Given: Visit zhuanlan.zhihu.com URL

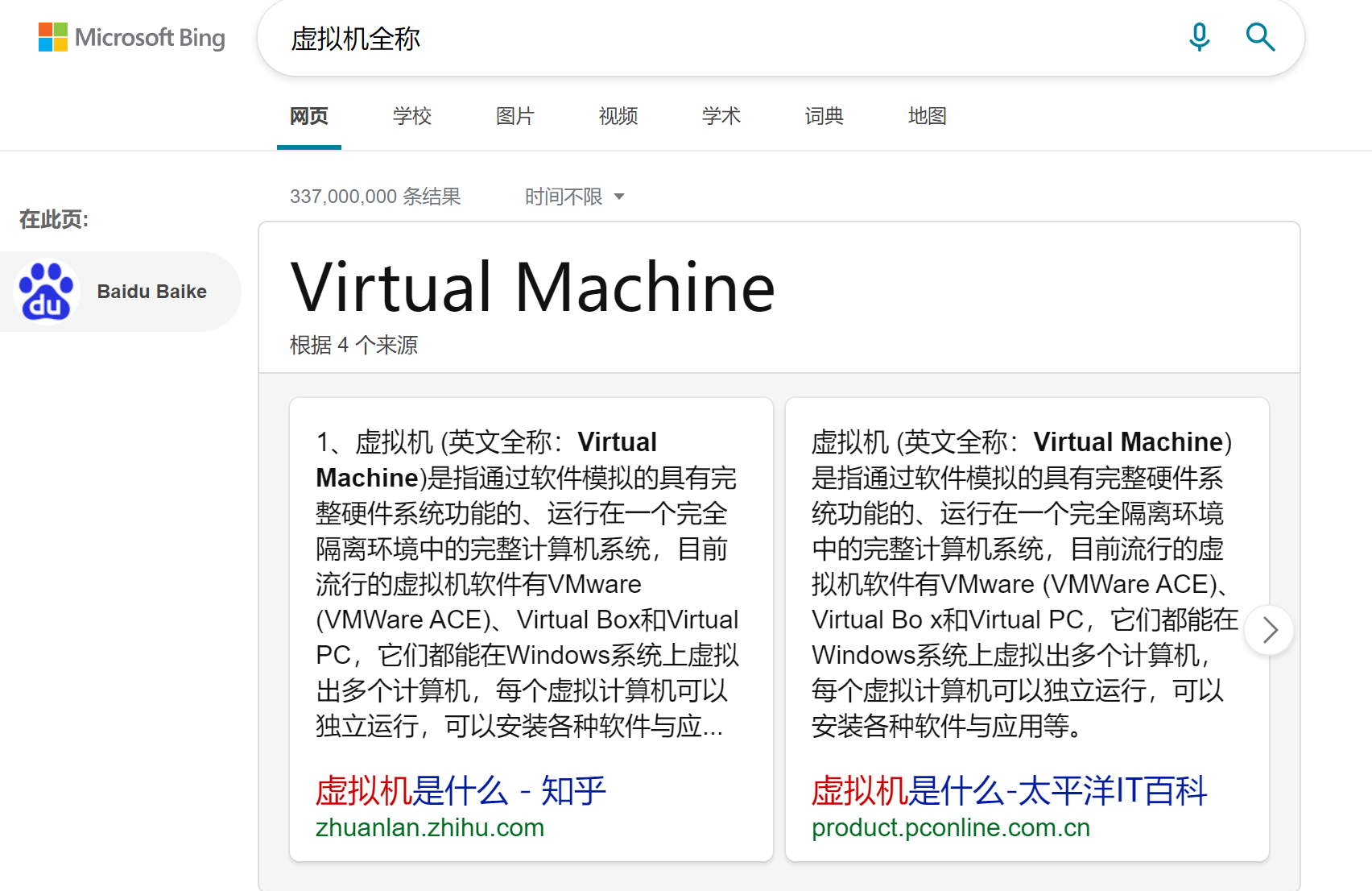Looking at the screenshot, I should [x=430, y=828].
